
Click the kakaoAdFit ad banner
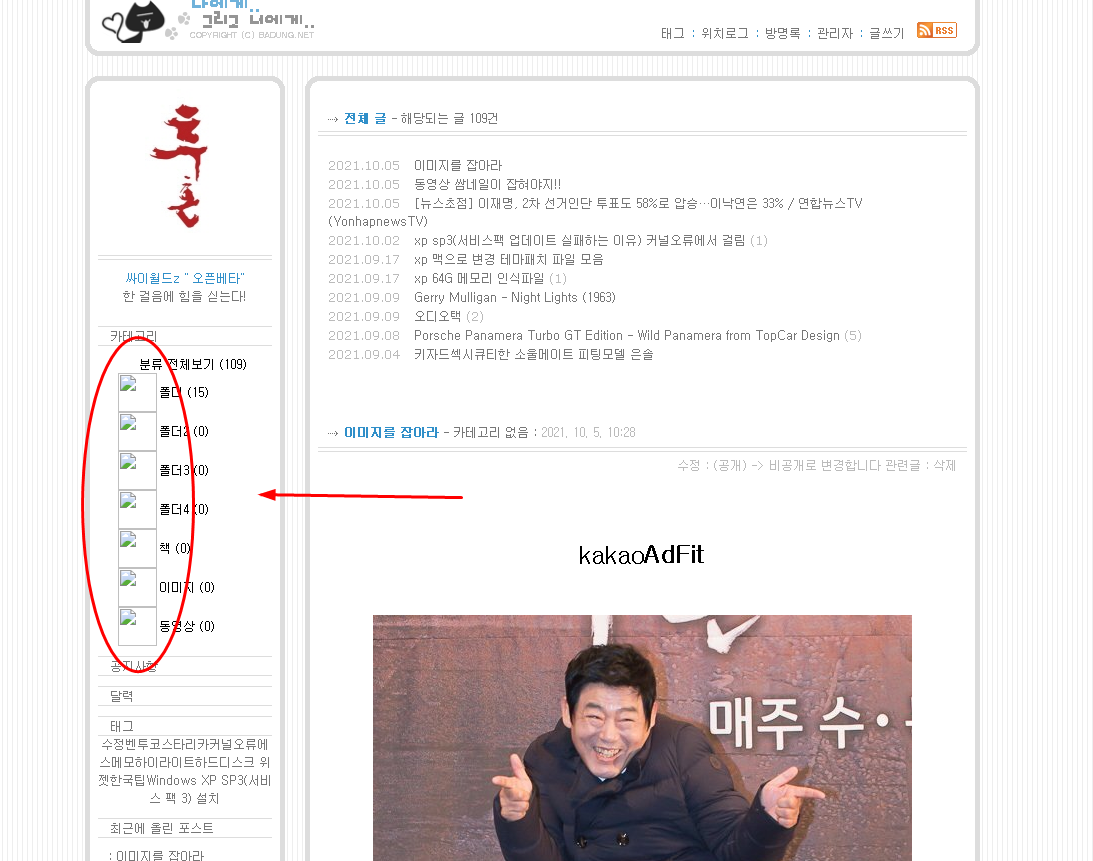641,555
